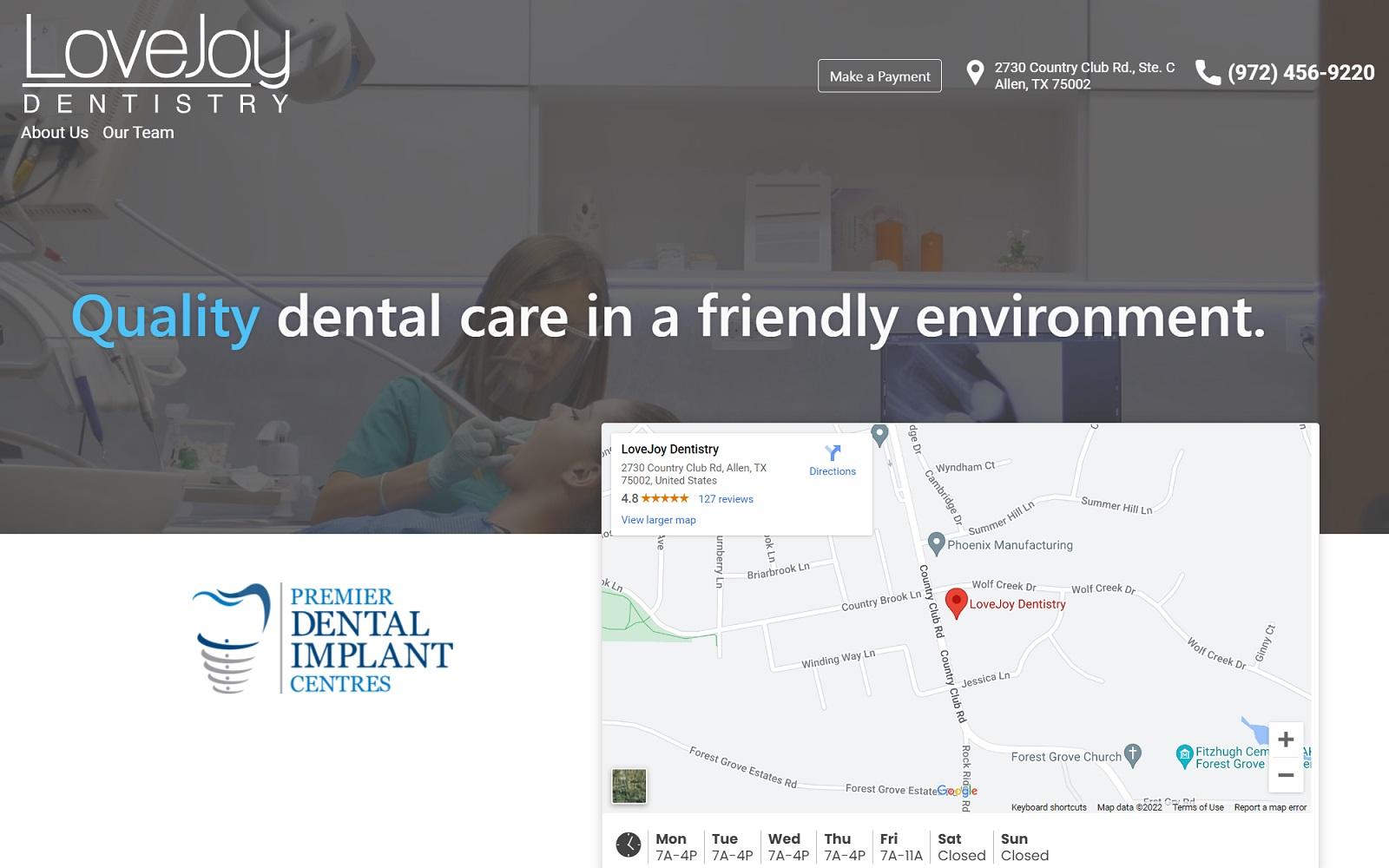Click the Jessica Ln map label
Viewport: 1389px width, 868px height.
pos(985,679)
